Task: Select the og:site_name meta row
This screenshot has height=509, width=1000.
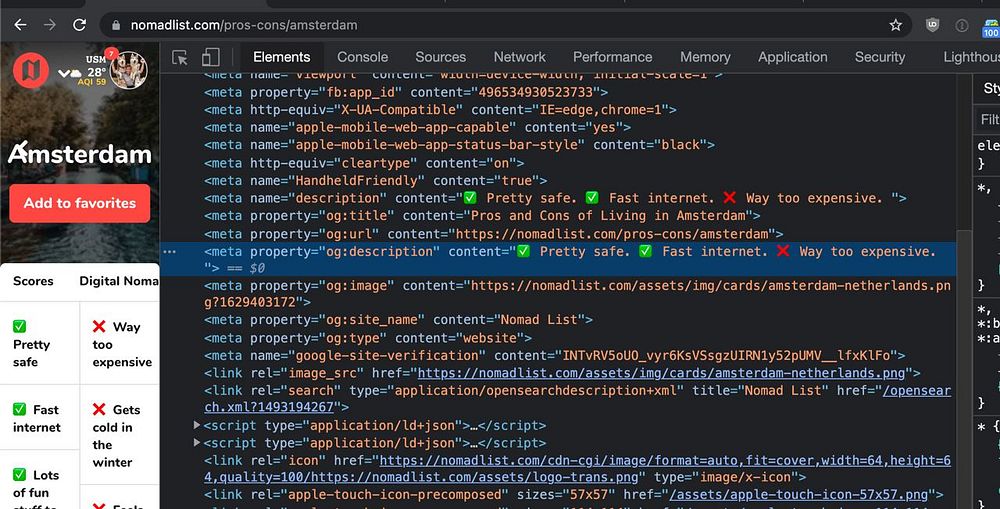Action: 398,320
